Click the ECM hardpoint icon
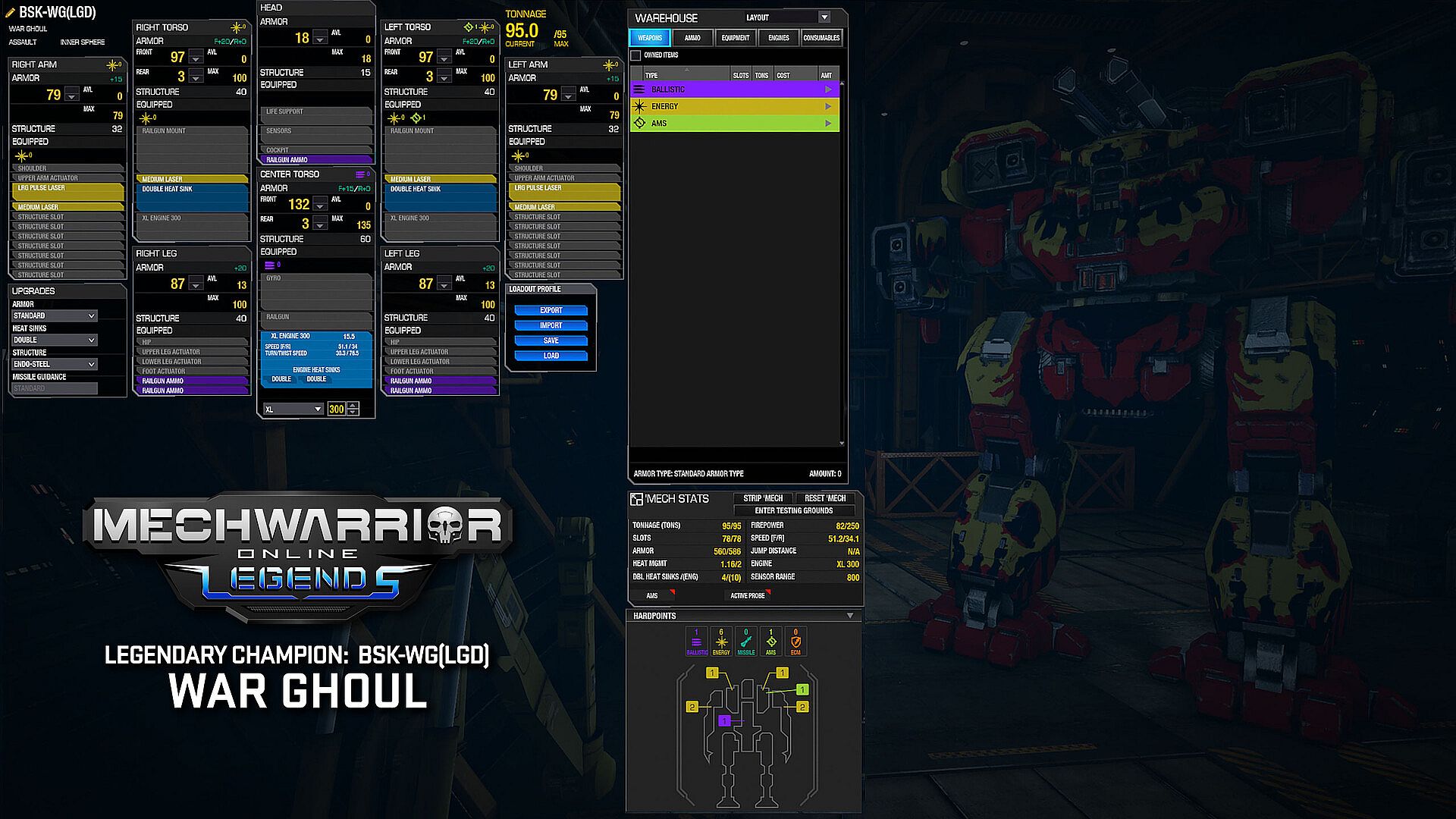Viewport: 1456px width, 819px height. pyautogui.click(x=795, y=642)
